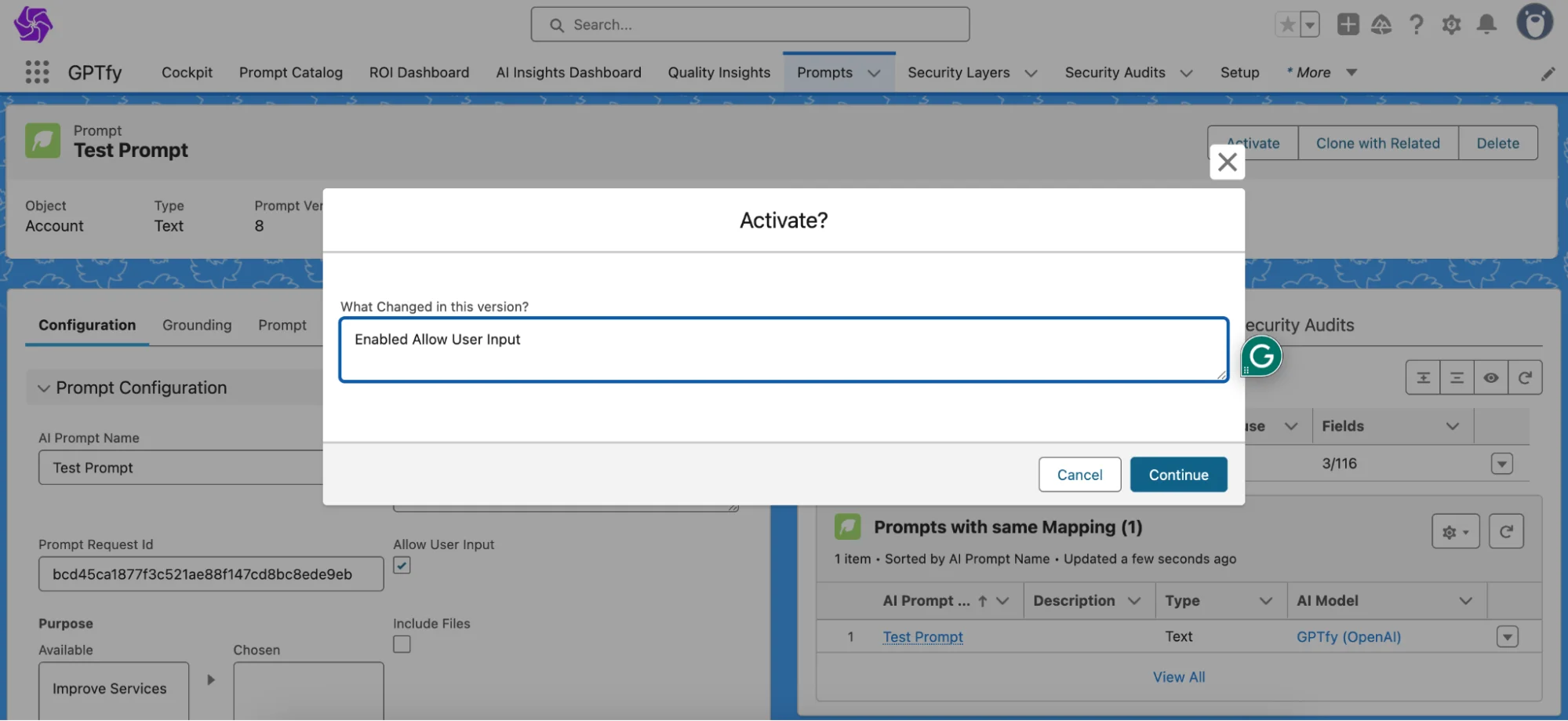Enable the Include Files checkbox
This screenshot has height=721, width=1568.
402,644
